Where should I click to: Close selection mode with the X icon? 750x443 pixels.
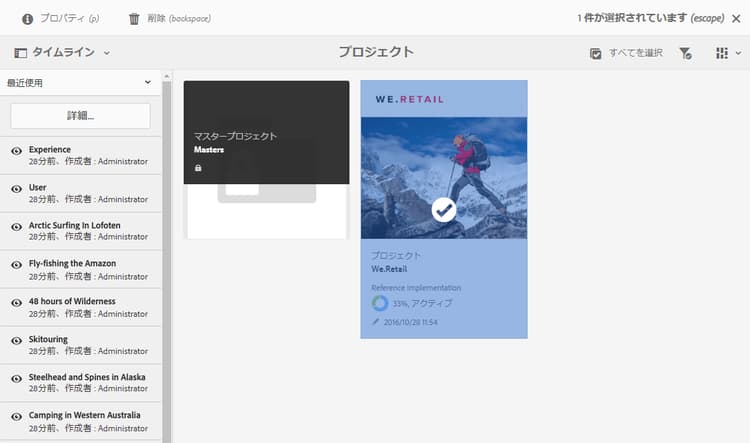point(737,19)
